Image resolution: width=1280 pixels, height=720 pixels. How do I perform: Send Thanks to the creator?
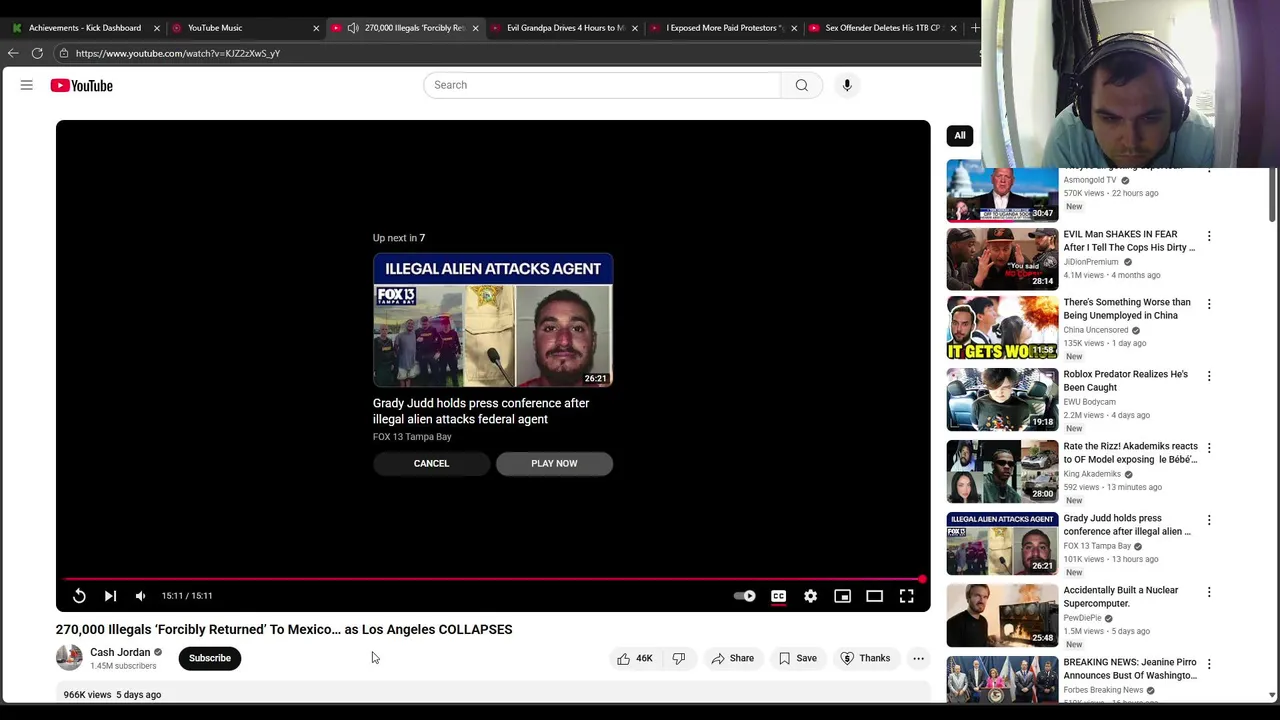pos(865,658)
